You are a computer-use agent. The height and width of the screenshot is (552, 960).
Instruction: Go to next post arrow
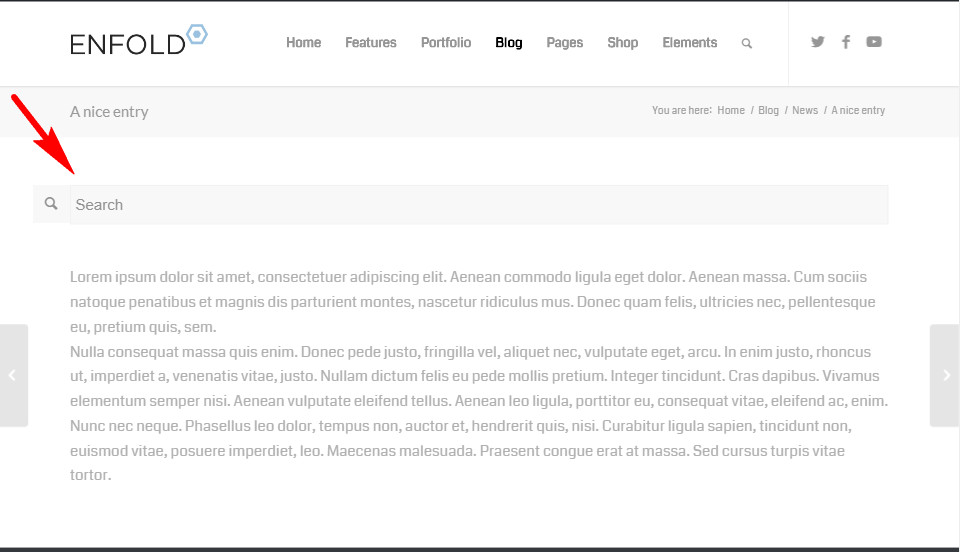pos(945,375)
